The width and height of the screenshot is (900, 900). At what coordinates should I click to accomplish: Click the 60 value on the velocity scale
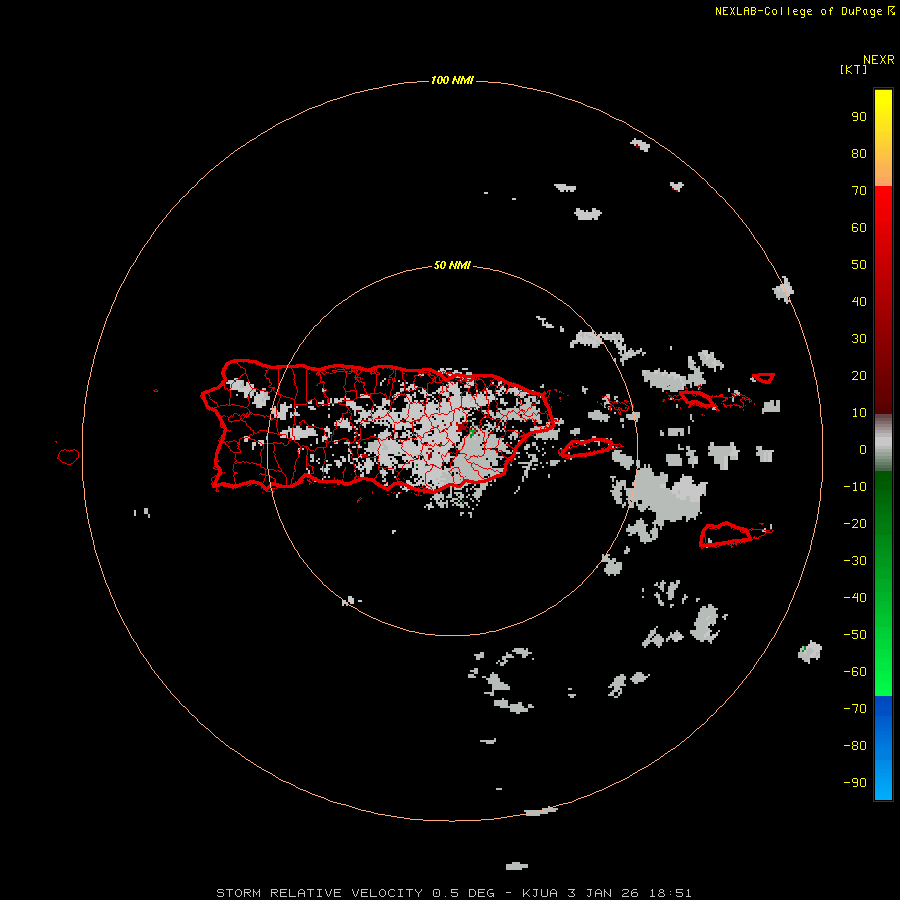[859, 228]
